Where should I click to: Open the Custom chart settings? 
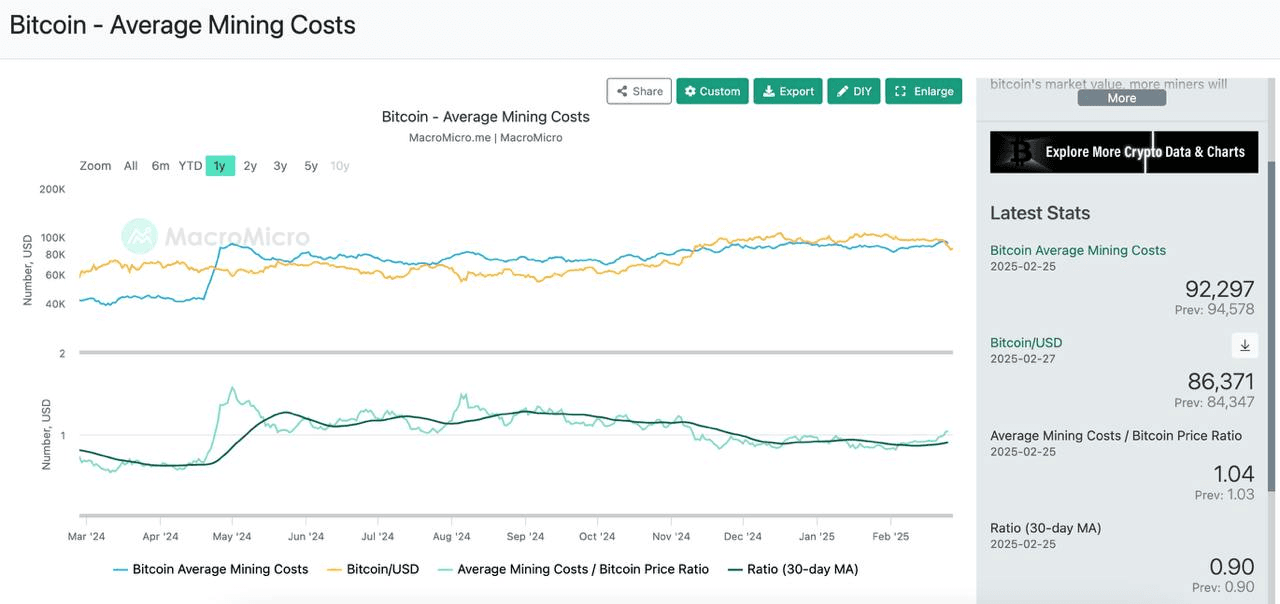tap(712, 91)
